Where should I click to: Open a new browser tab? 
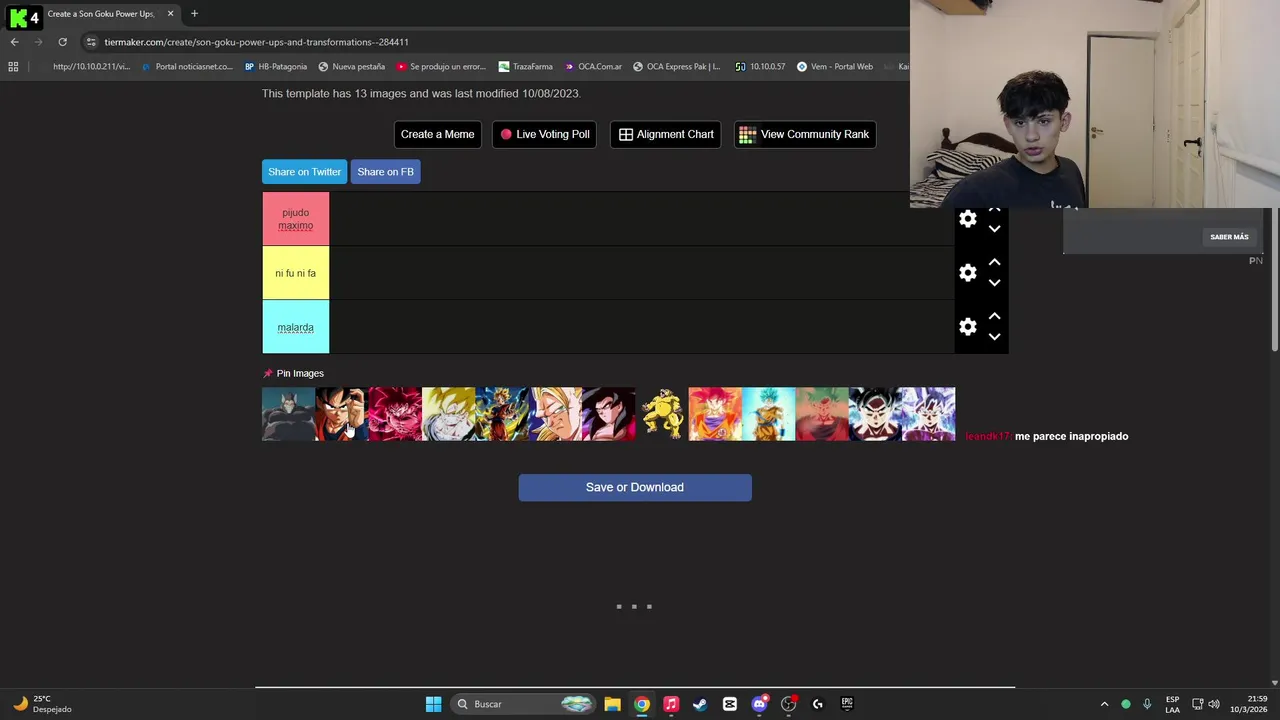pos(194,14)
